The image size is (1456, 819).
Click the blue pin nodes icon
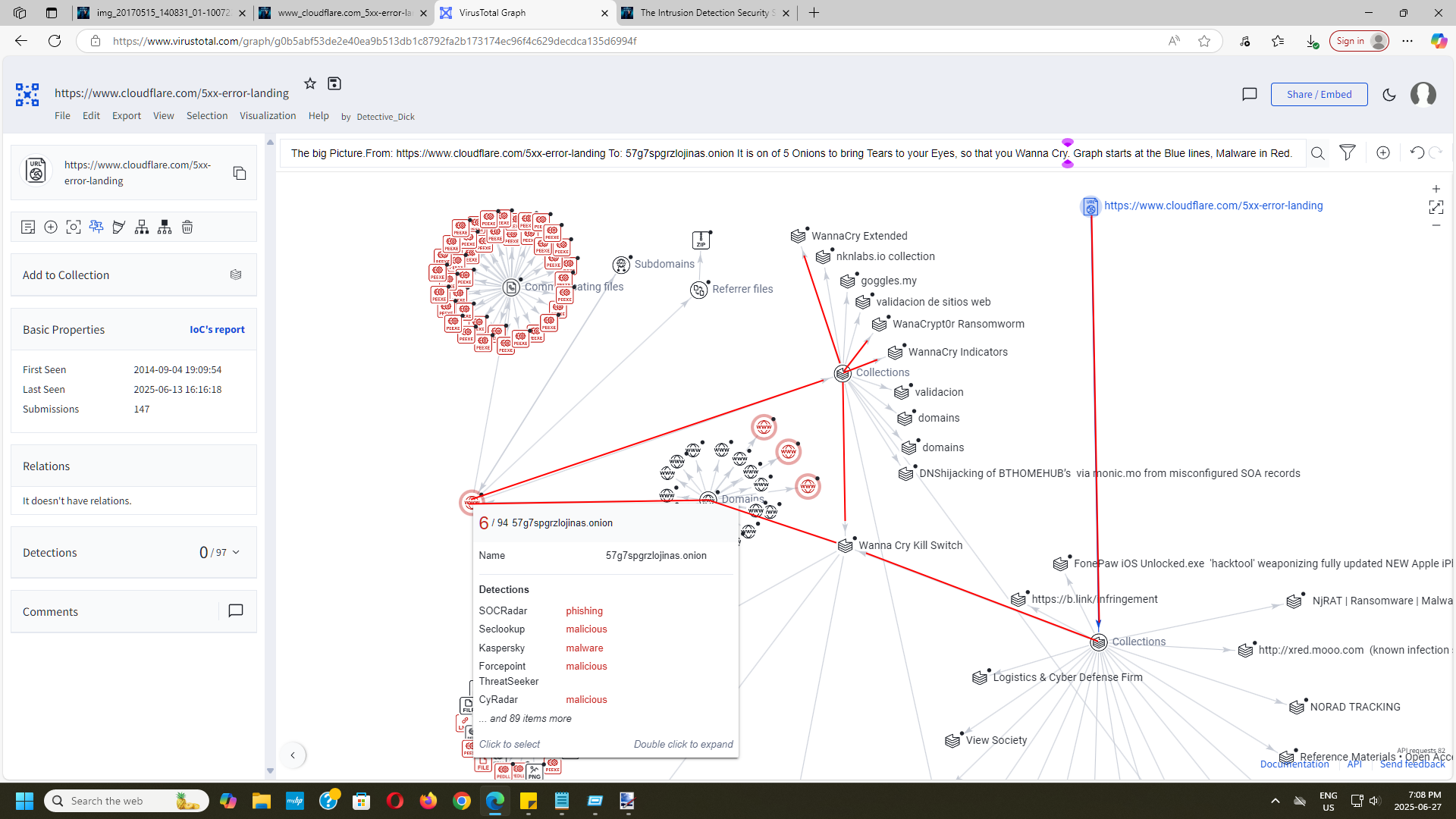(x=96, y=227)
